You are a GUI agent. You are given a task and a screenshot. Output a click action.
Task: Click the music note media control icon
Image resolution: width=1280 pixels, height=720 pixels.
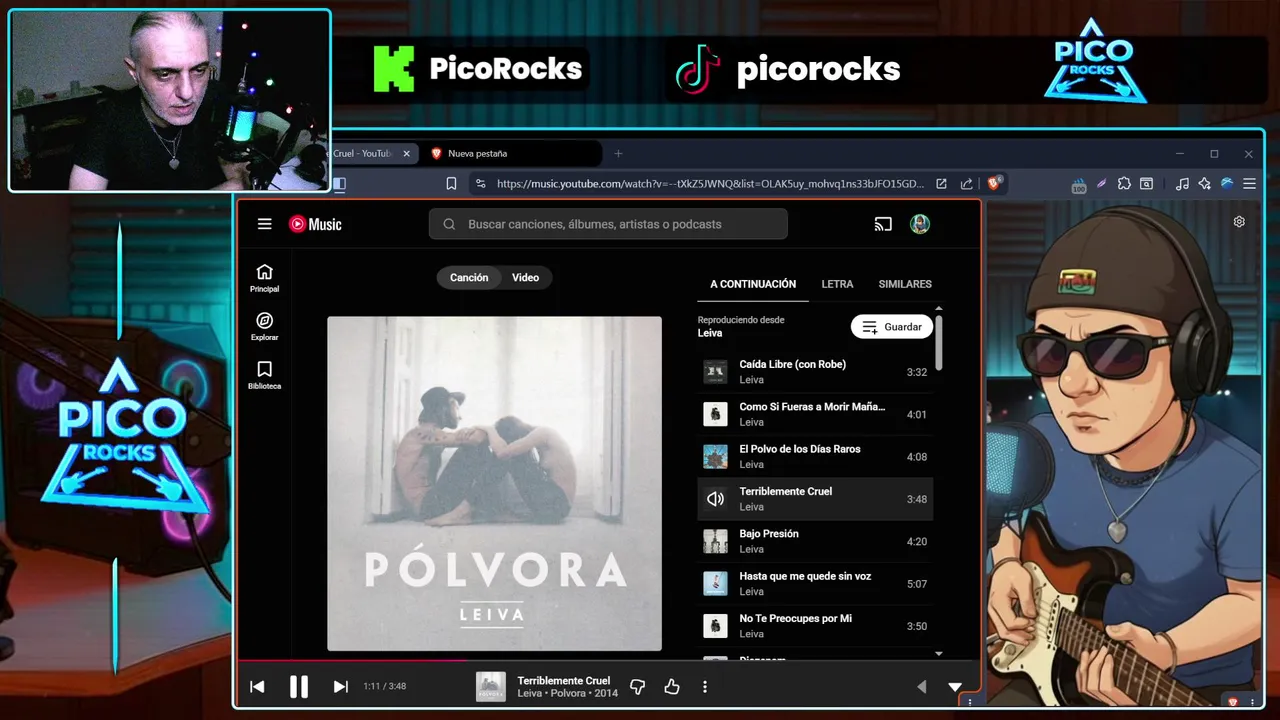tap(1182, 184)
